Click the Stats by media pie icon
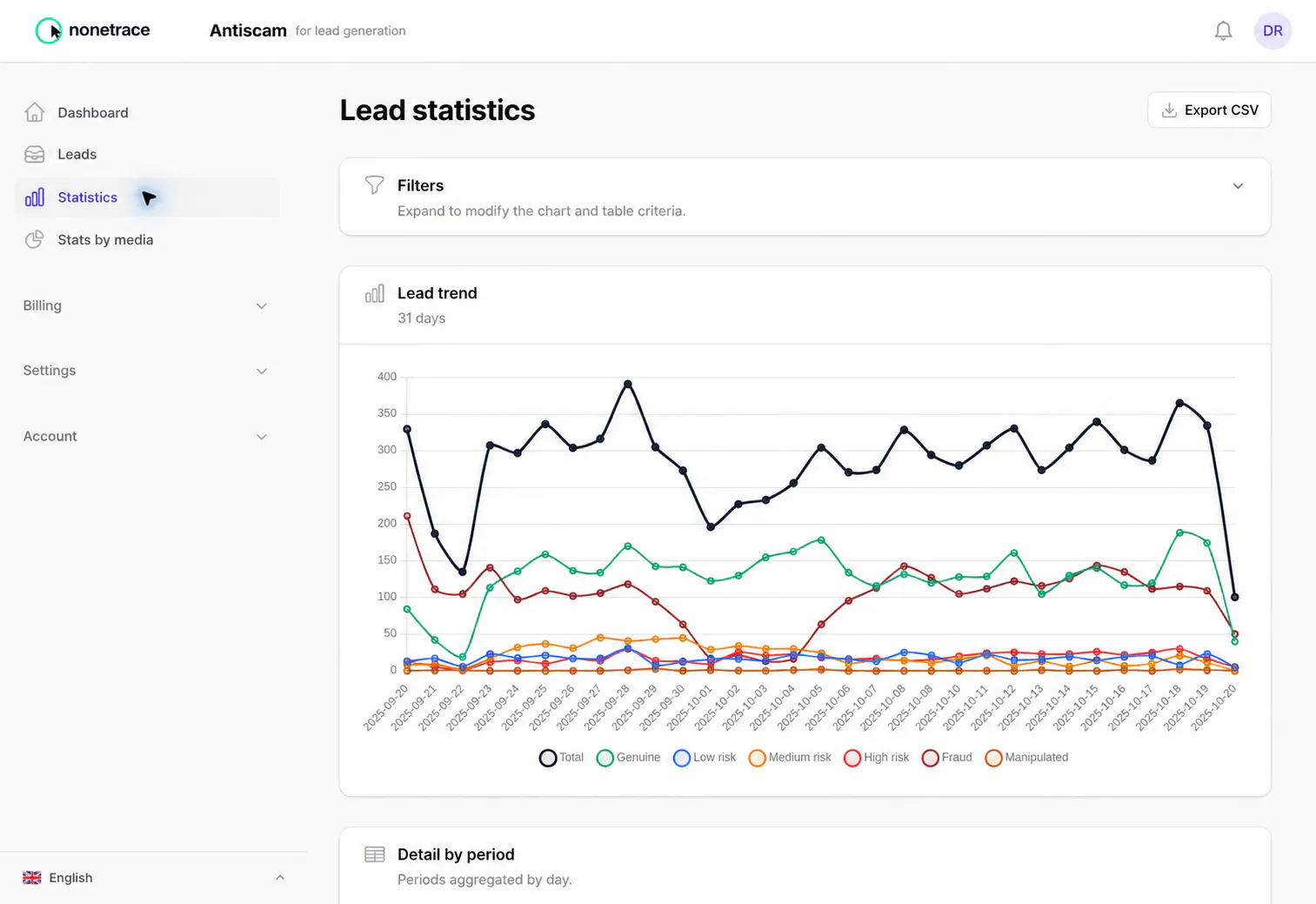Viewport: 1316px width, 904px height. 35,239
